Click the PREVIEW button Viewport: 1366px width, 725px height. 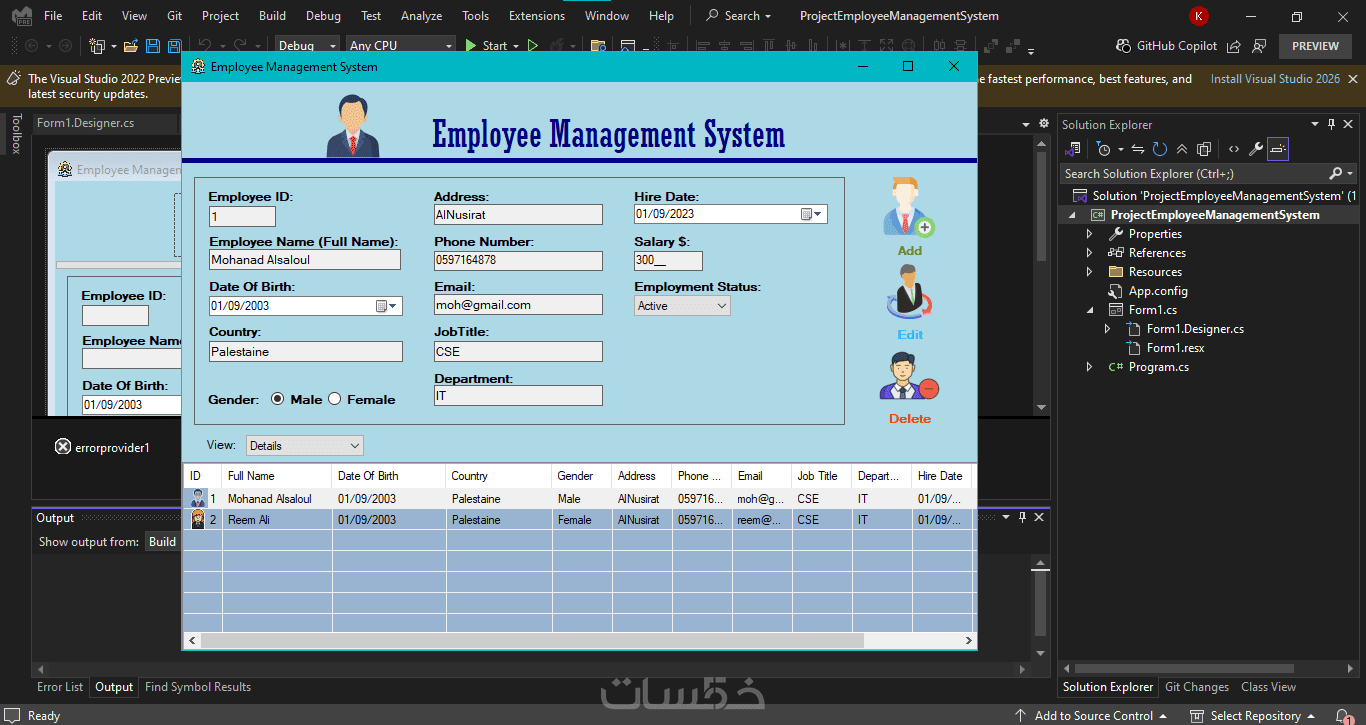(1315, 46)
